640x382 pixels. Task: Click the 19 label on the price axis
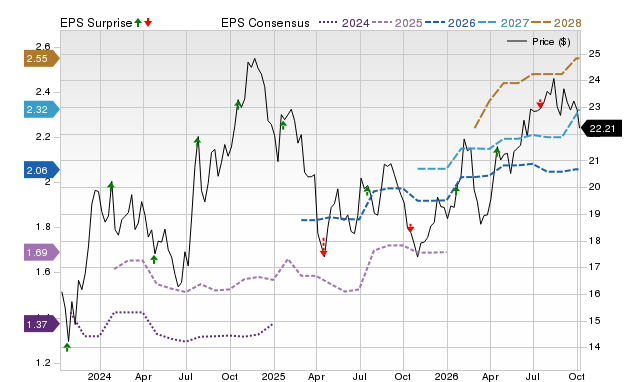(x=594, y=213)
